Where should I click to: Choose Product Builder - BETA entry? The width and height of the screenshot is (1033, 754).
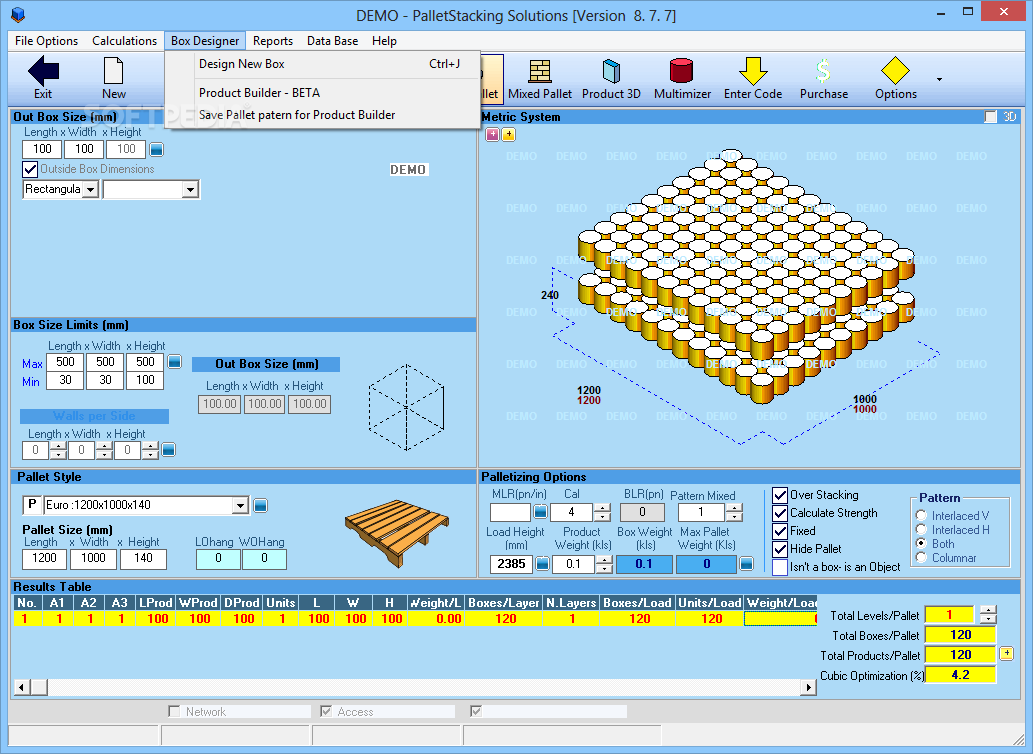coord(323,93)
